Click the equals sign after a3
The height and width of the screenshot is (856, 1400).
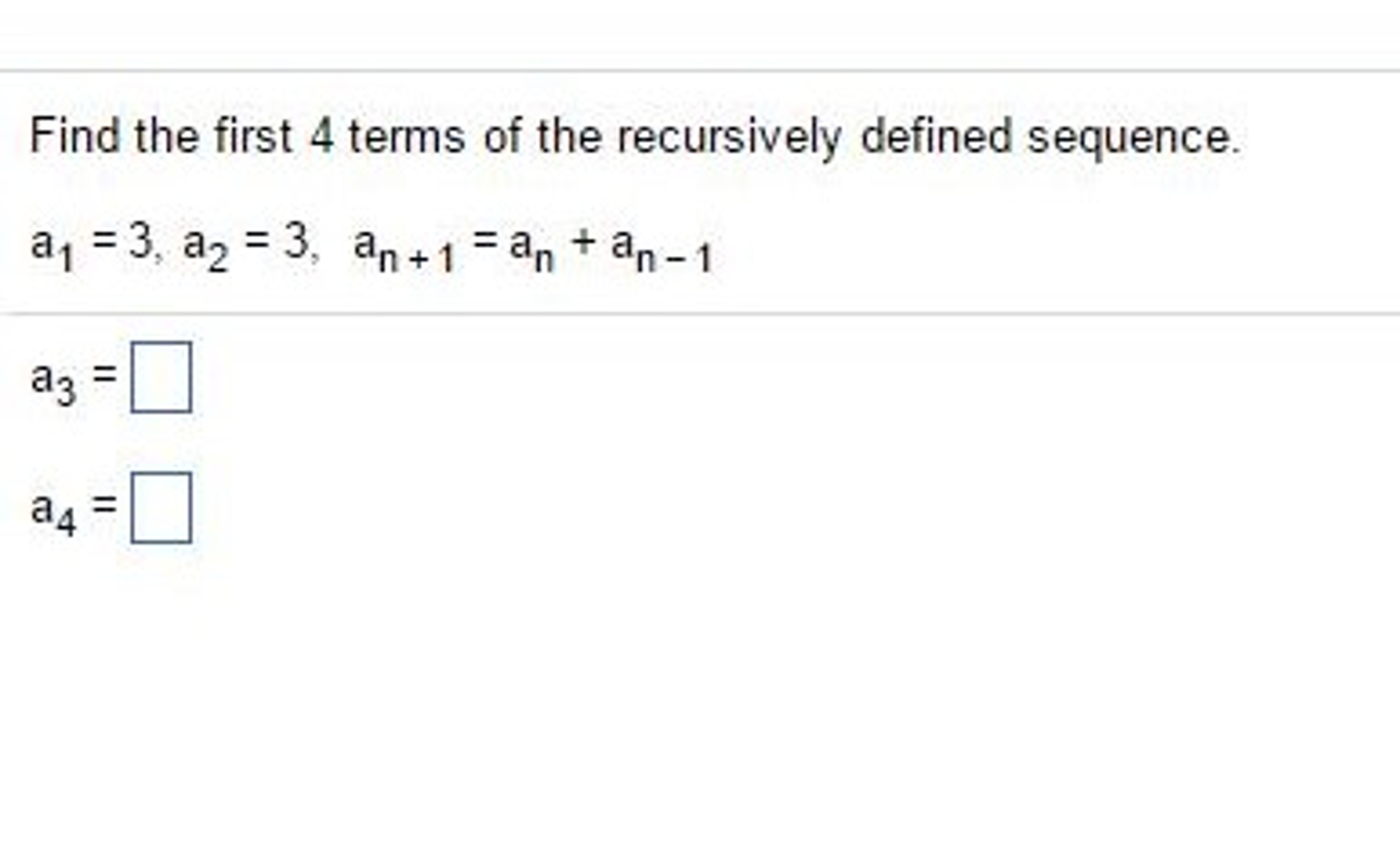[104, 375]
